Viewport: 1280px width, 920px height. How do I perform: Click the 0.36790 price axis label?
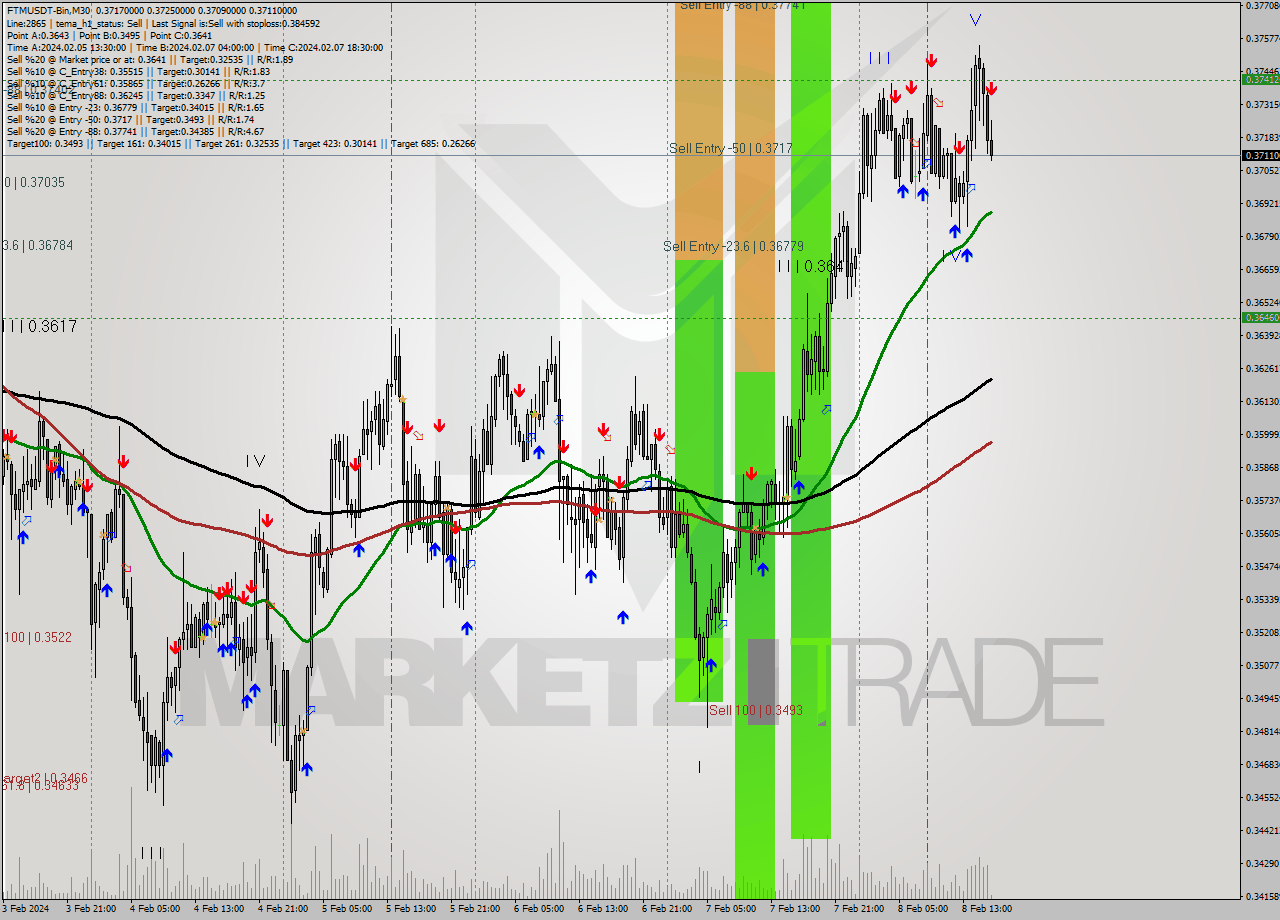[1263, 236]
